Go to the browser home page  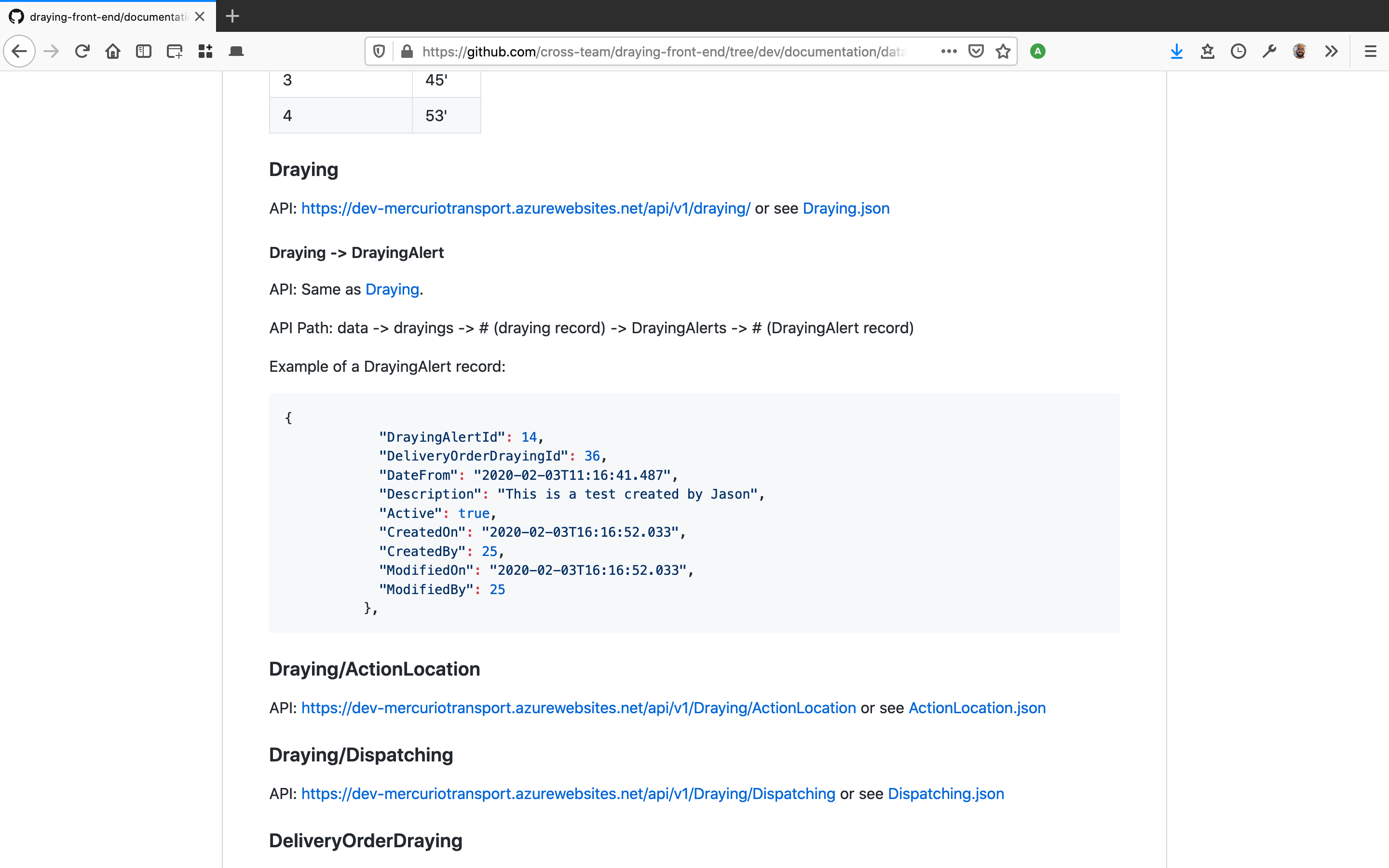click(113, 52)
